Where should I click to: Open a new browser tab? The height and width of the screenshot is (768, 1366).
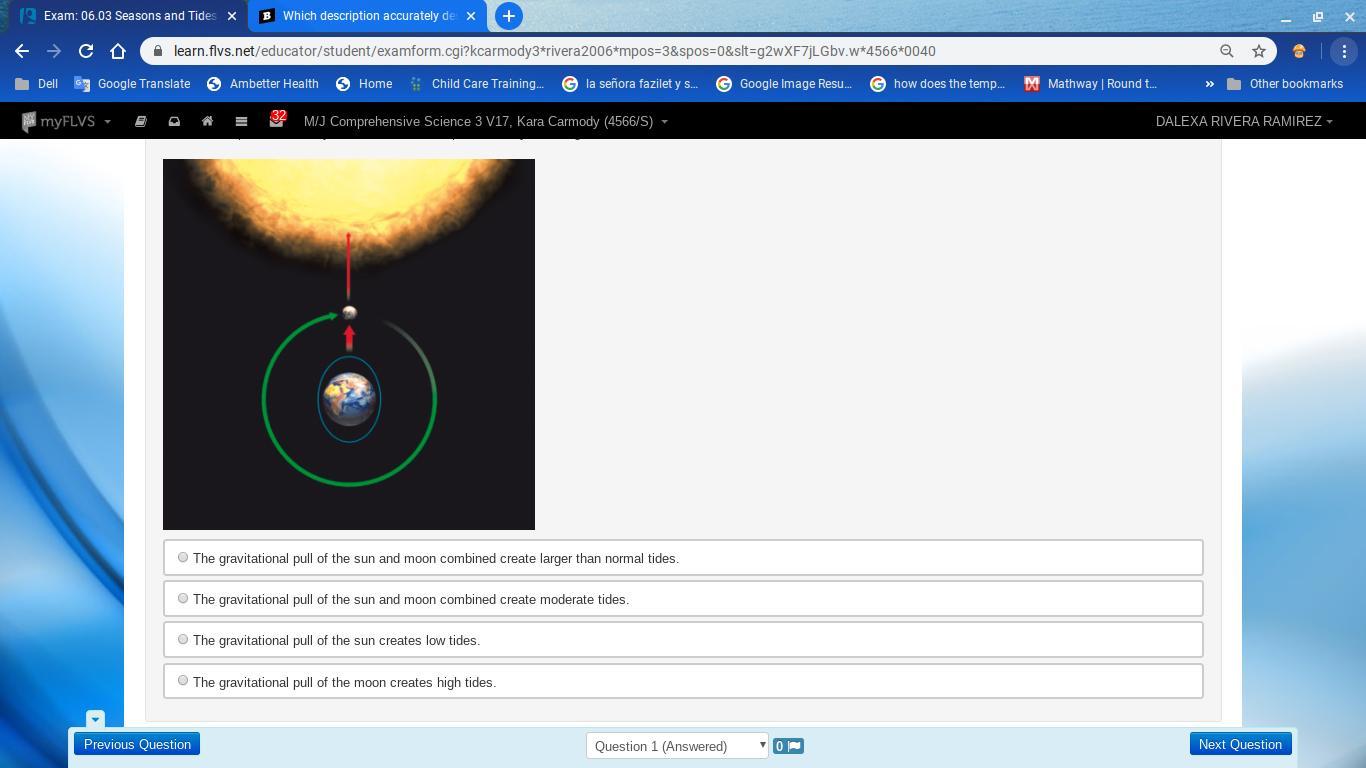[x=509, y=16]
